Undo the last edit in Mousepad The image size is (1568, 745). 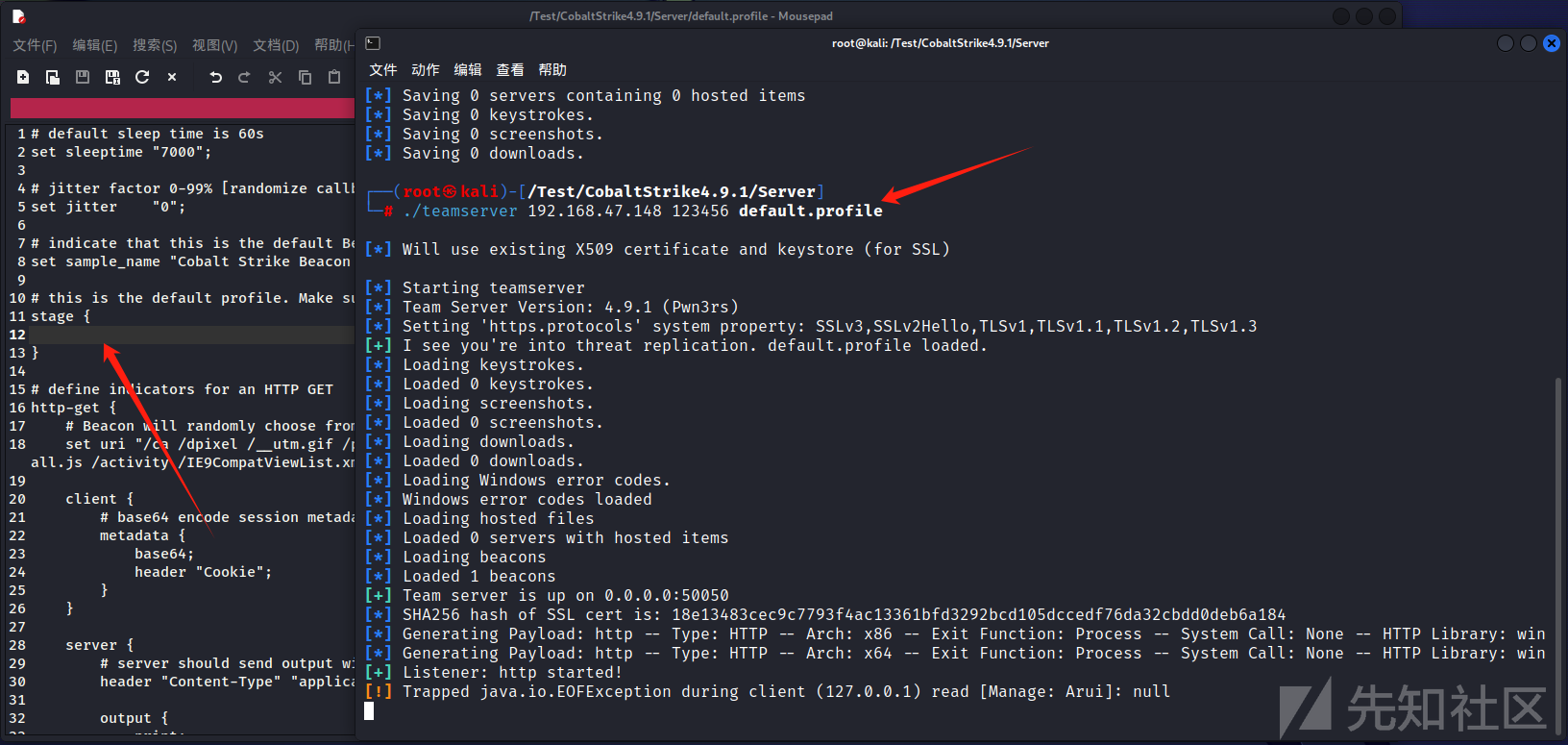click(x=216, y=77)
